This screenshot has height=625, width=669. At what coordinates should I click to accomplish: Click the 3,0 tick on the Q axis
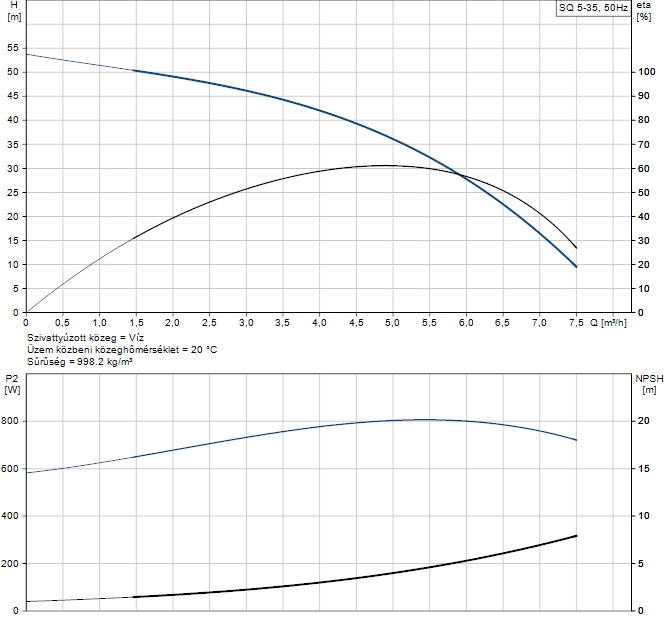click(246, 323)
